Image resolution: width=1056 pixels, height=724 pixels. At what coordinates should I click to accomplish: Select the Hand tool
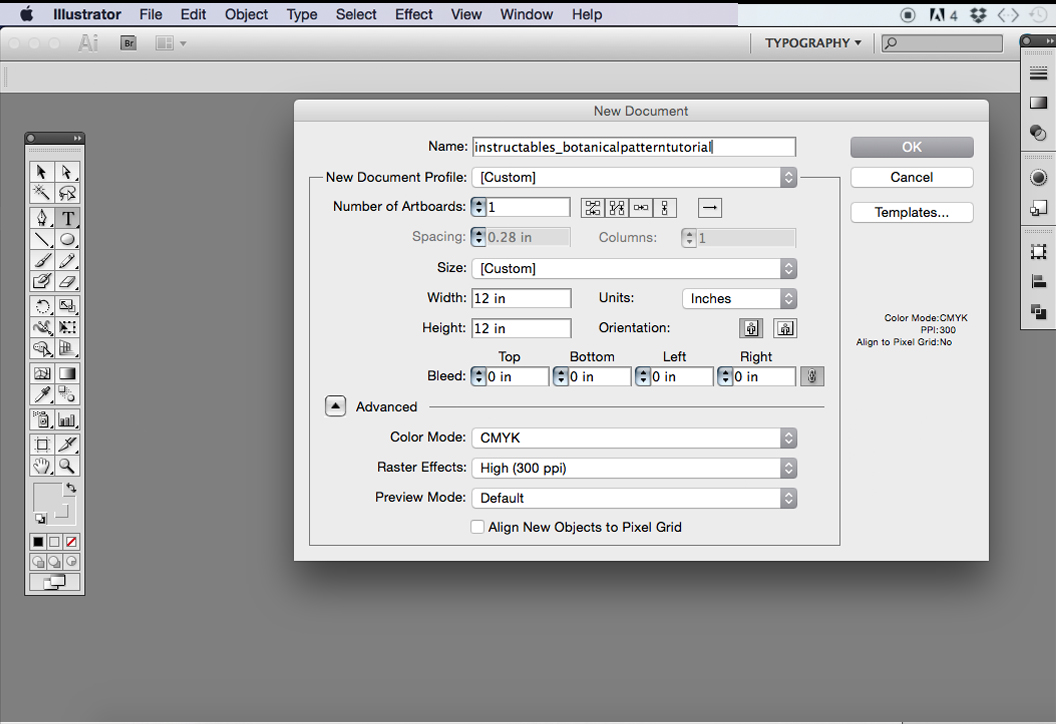pos(42,465)
